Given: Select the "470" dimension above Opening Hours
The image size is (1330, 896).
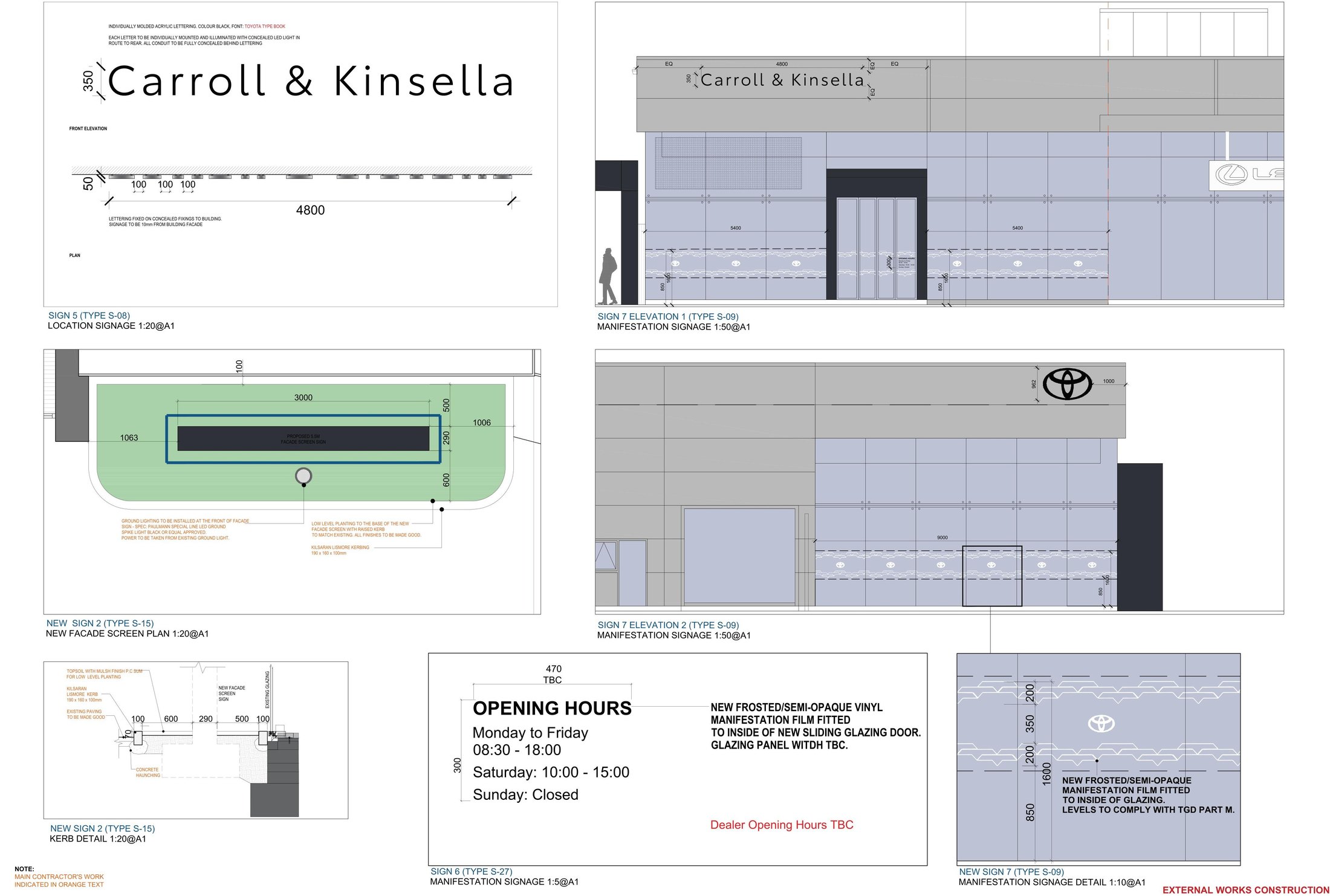Looking at the screenshot, I should (x=553, y=669).
